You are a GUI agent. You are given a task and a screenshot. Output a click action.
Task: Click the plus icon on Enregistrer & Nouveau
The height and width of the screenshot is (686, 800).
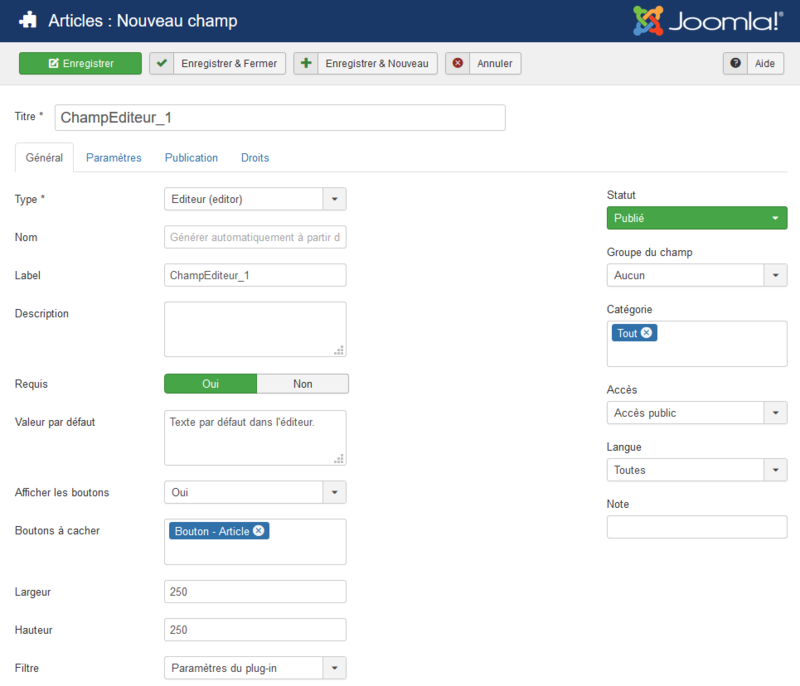click(306, 63)
